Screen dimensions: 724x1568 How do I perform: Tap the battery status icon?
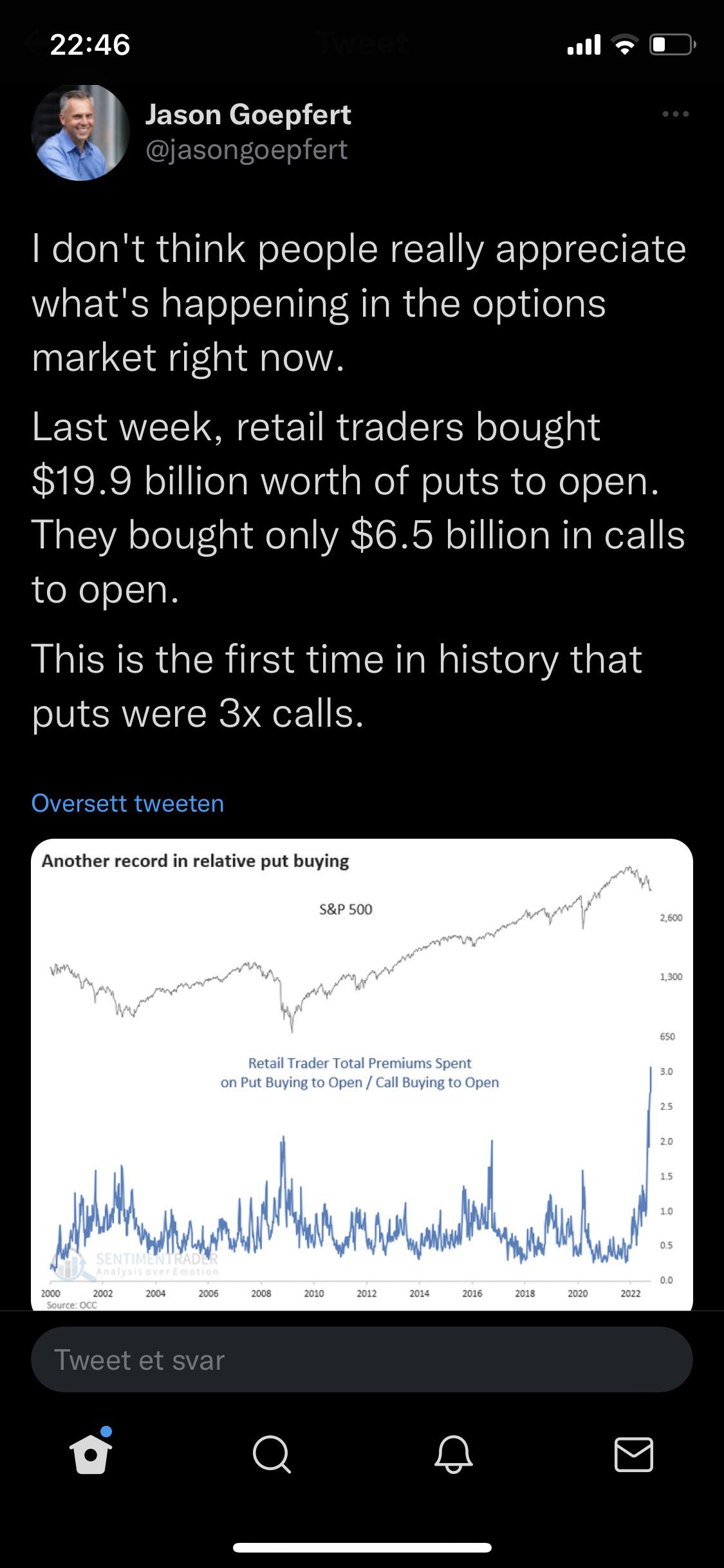(672, 44)
